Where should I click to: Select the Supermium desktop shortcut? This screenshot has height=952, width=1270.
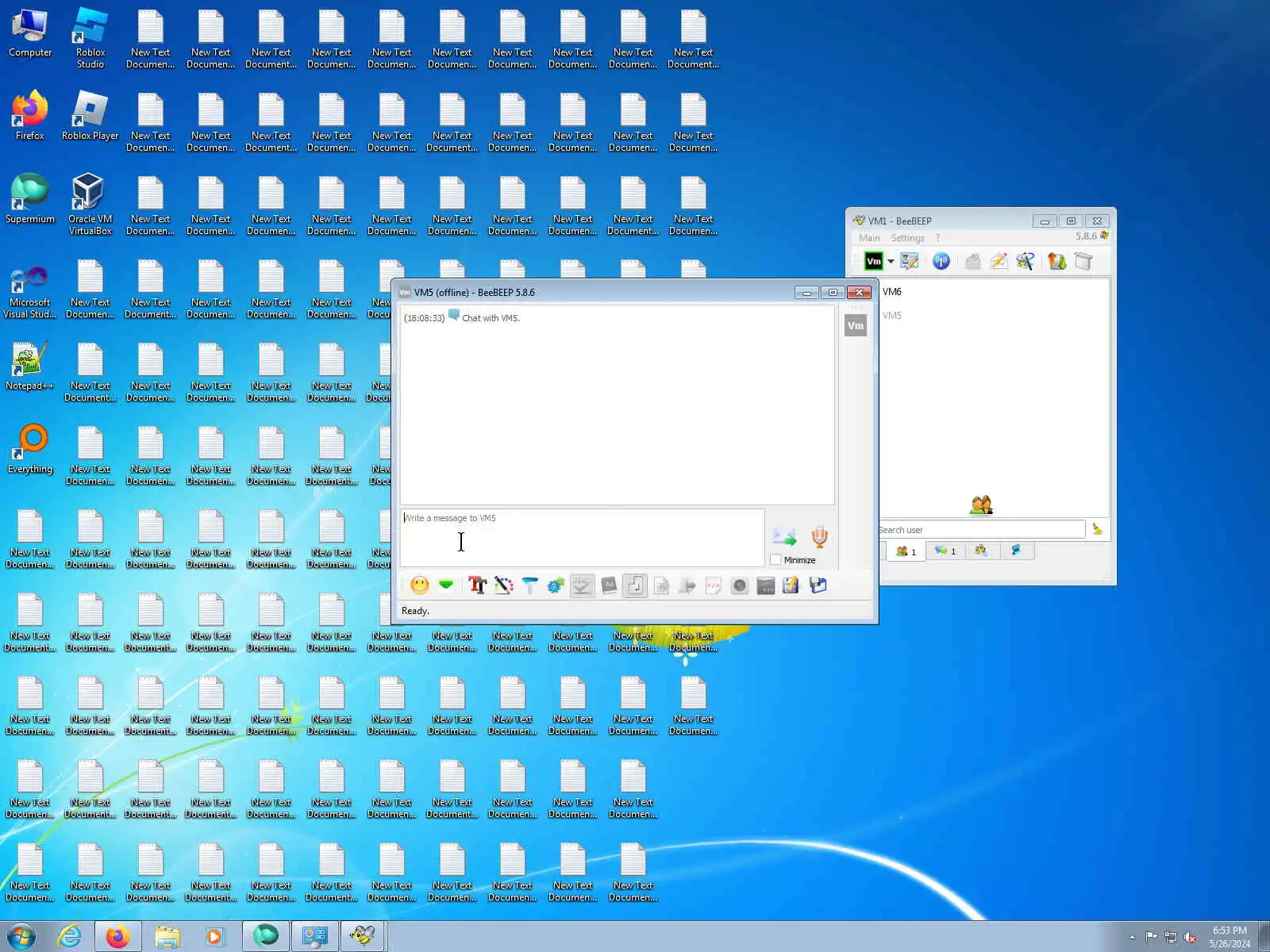point(30,199)
